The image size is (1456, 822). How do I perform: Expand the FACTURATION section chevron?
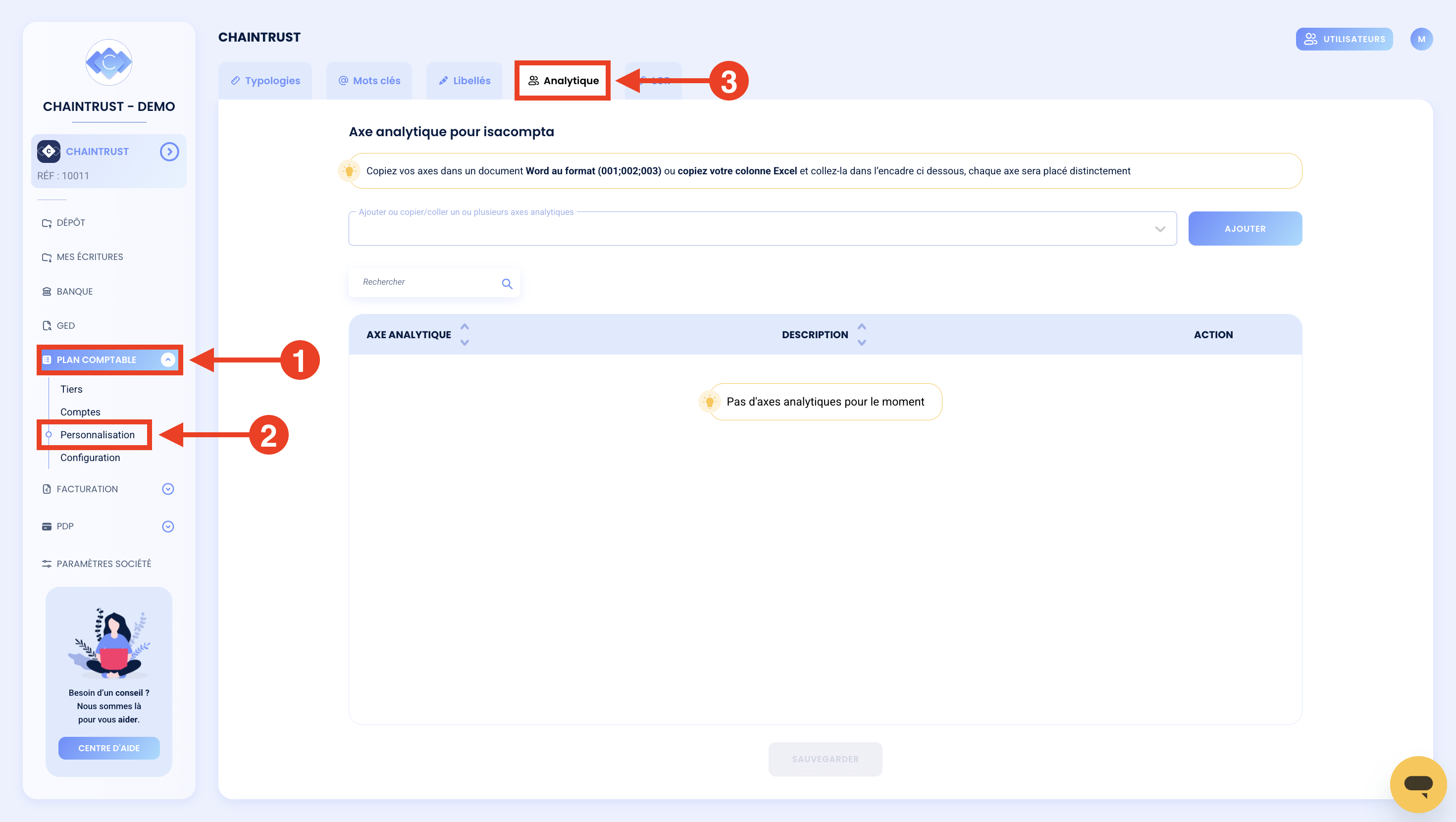click(x=168, y=489)
